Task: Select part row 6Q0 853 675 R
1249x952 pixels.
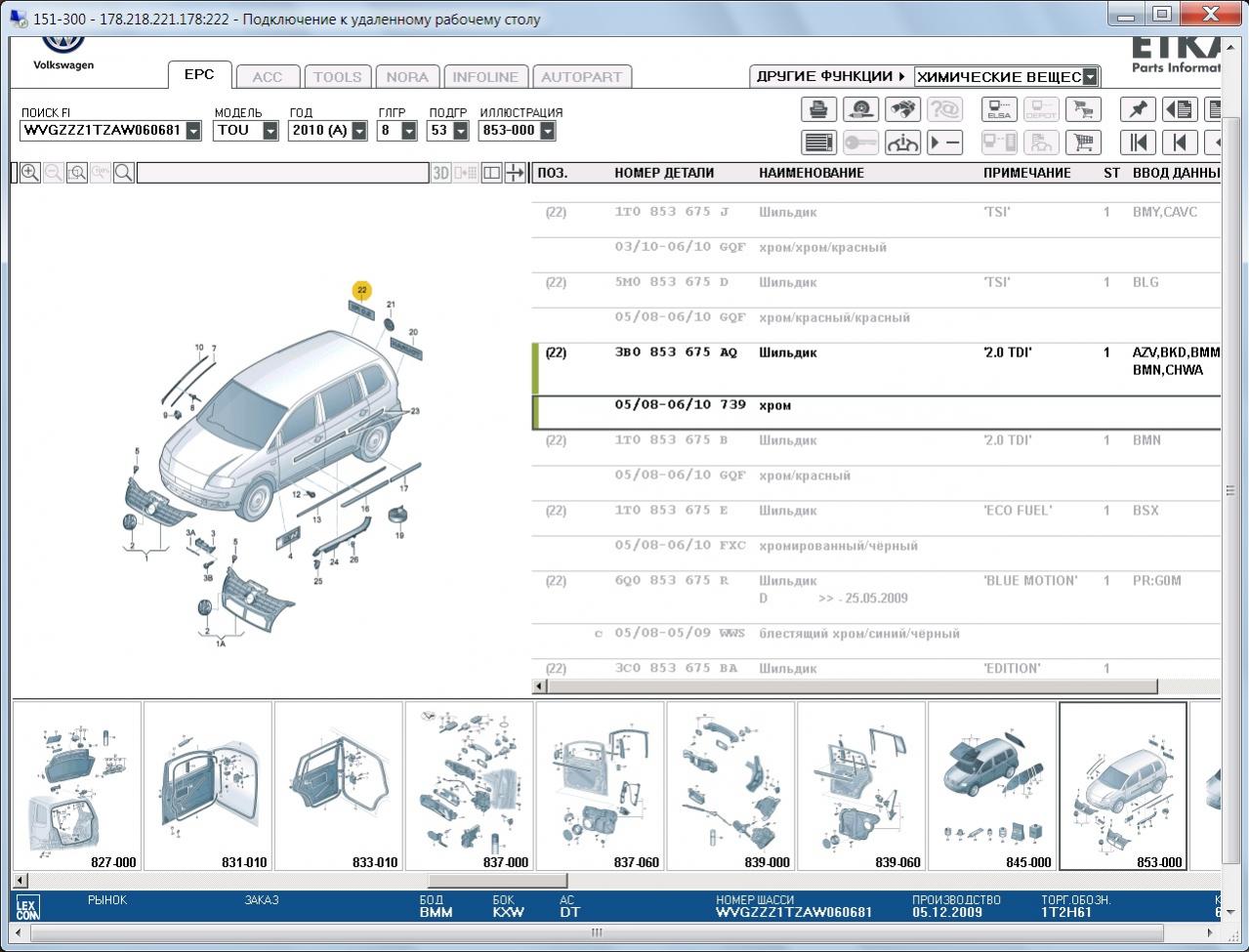Action: pyautogui.click(x=877, y=589)
